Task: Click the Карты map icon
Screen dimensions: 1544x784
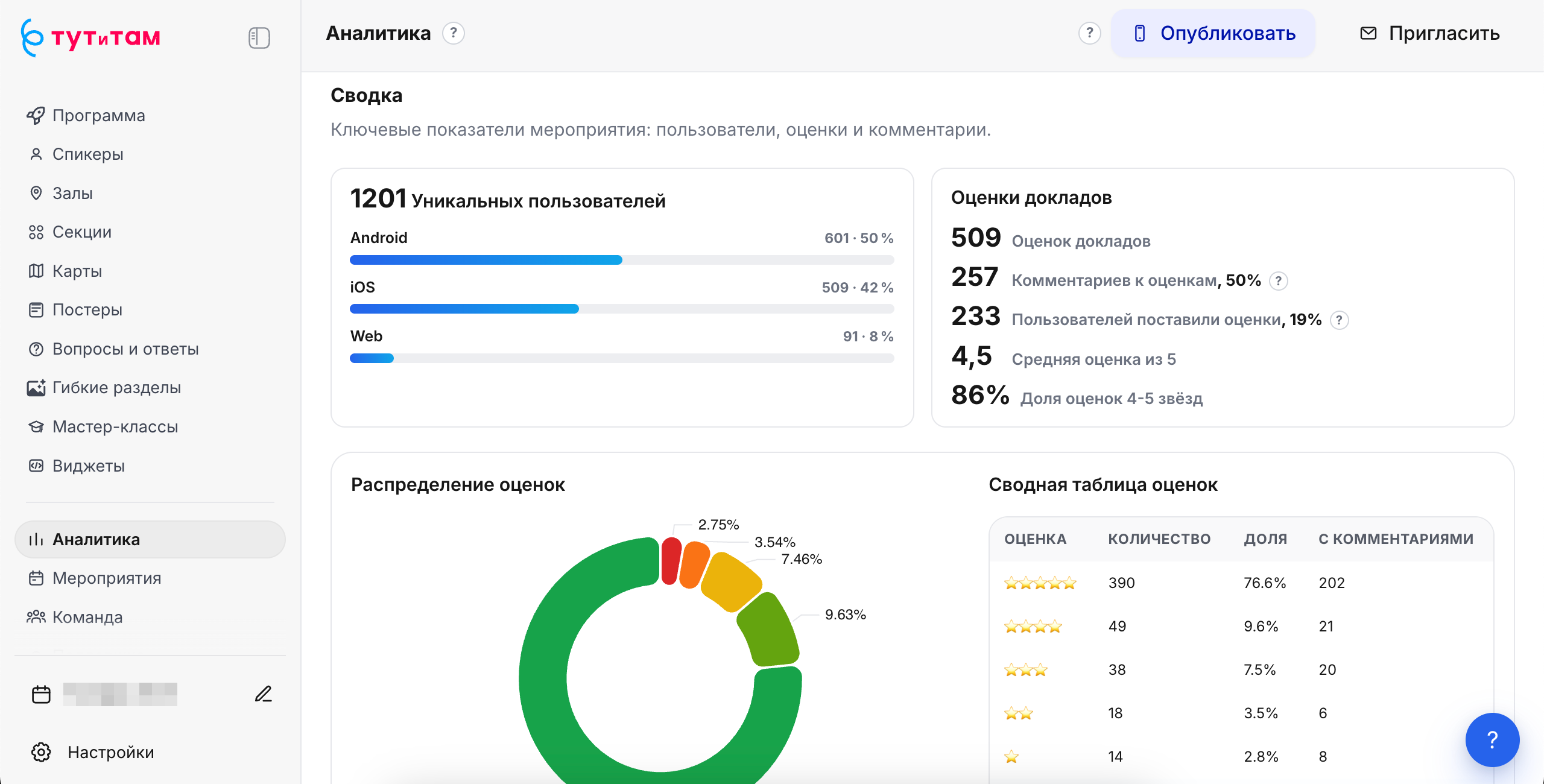Action: 36,271
